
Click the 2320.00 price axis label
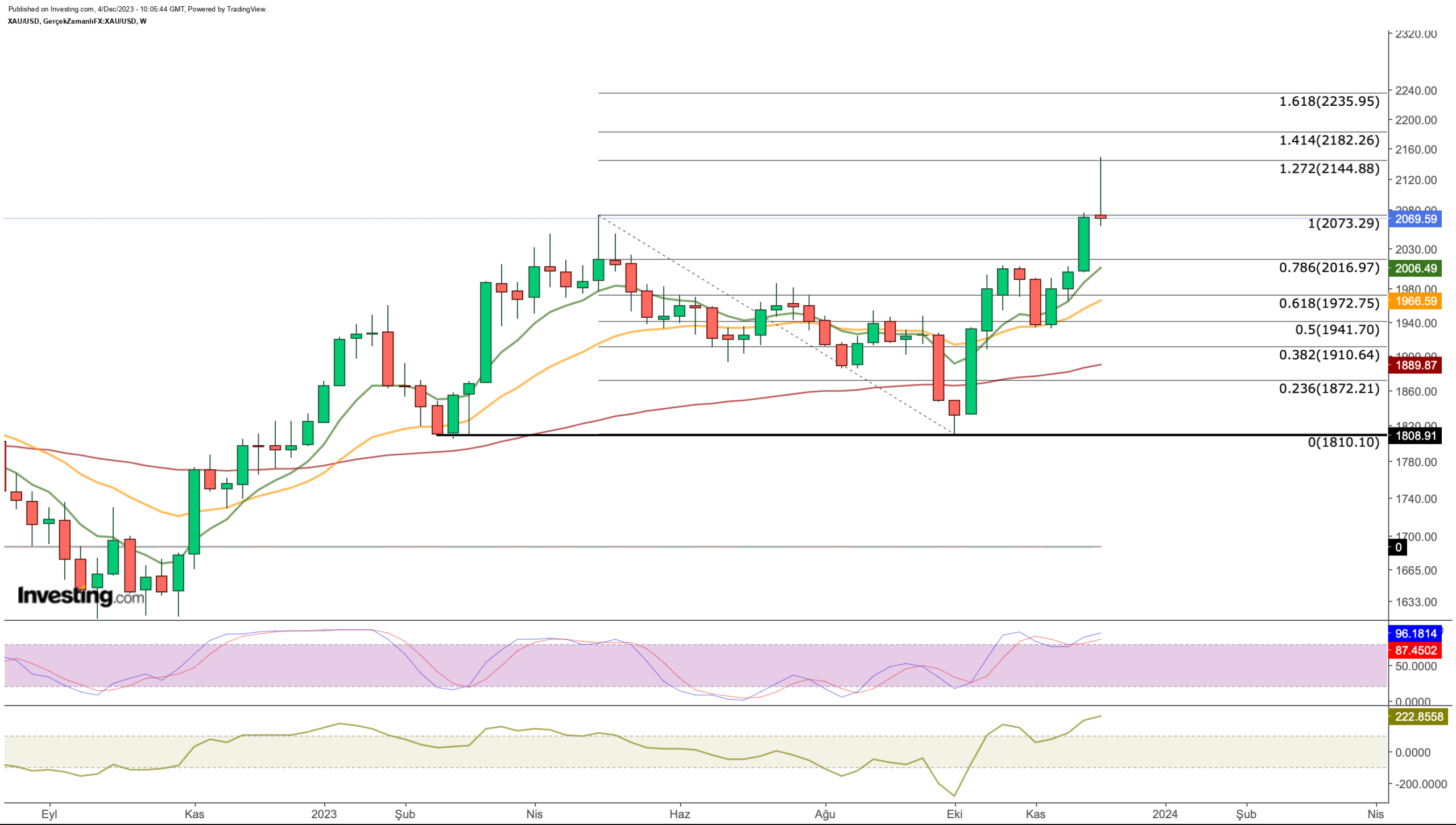click(x=1416, y=34)
